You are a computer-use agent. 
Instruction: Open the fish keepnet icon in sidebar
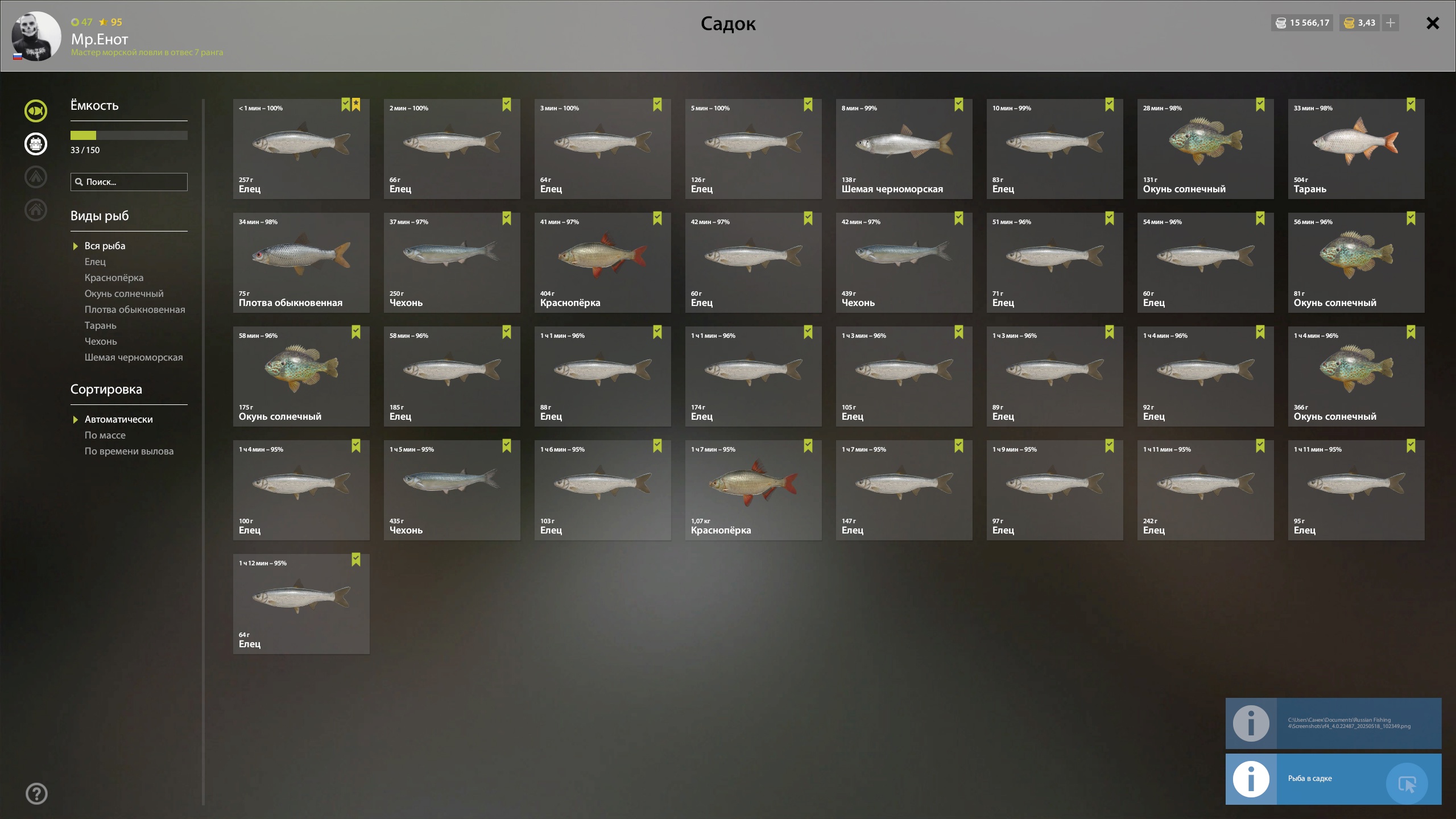pos(35,111)
